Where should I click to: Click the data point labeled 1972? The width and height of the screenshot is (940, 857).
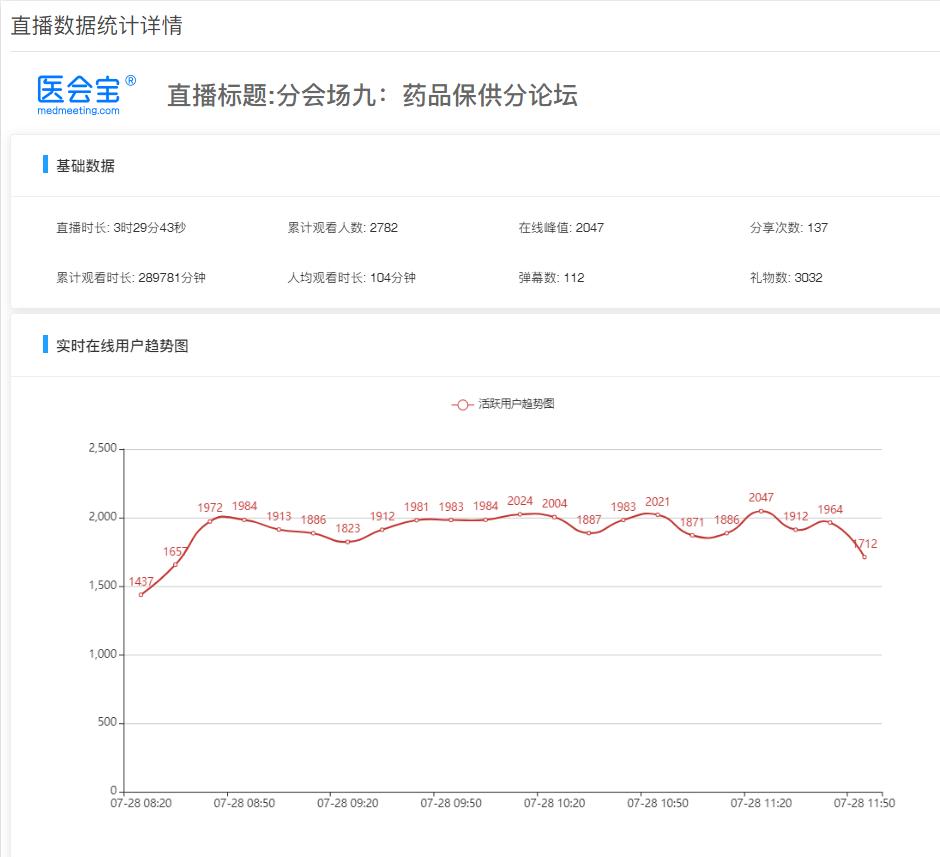210,521
